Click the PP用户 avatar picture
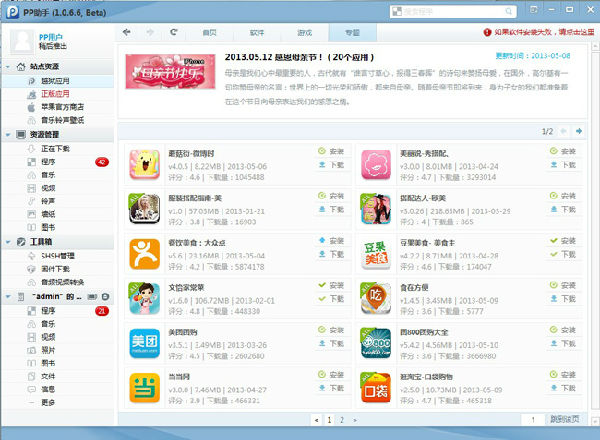 pos(22,41)
